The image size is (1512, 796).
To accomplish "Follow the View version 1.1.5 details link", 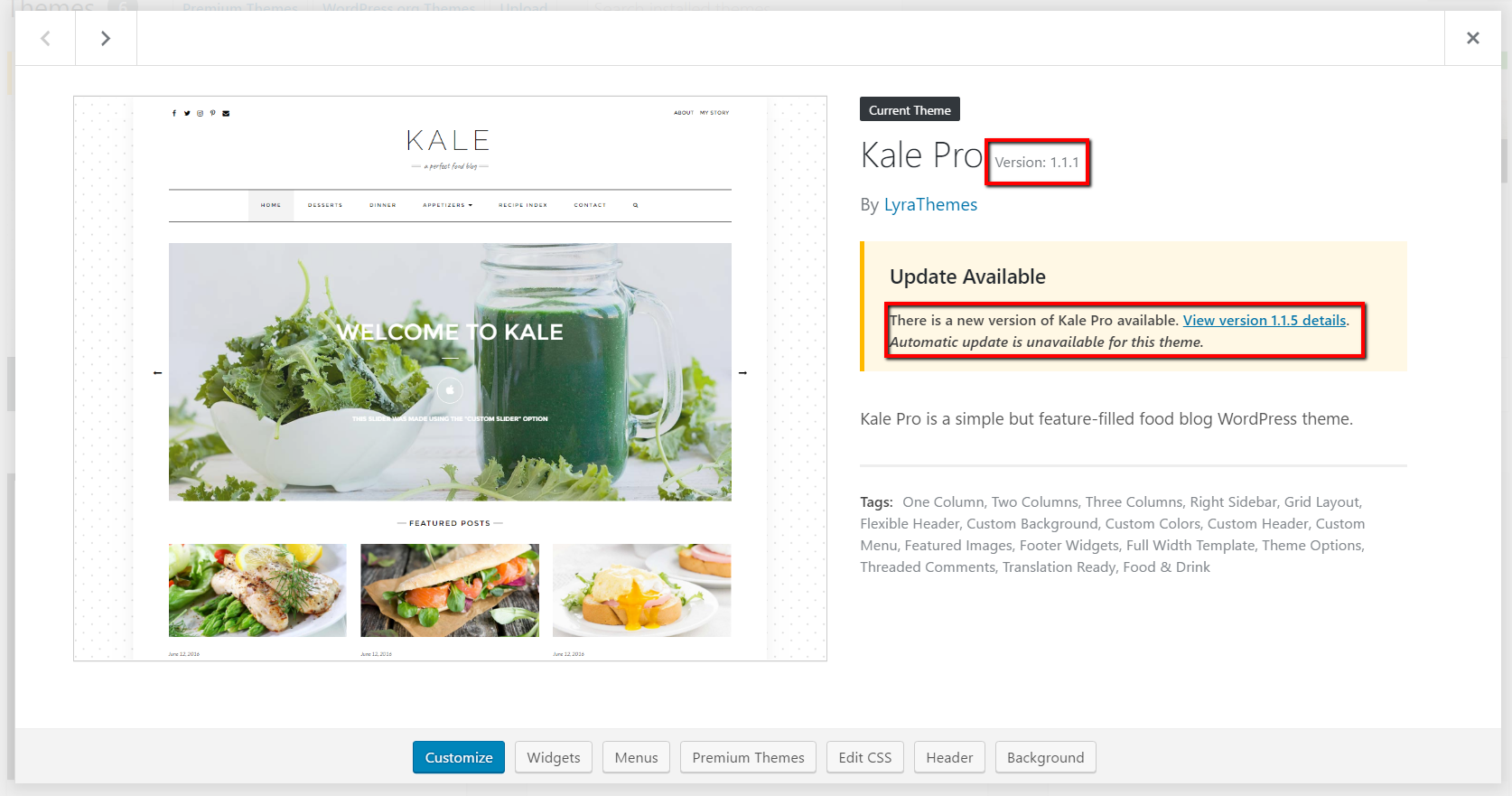I will pos(1265,320).
